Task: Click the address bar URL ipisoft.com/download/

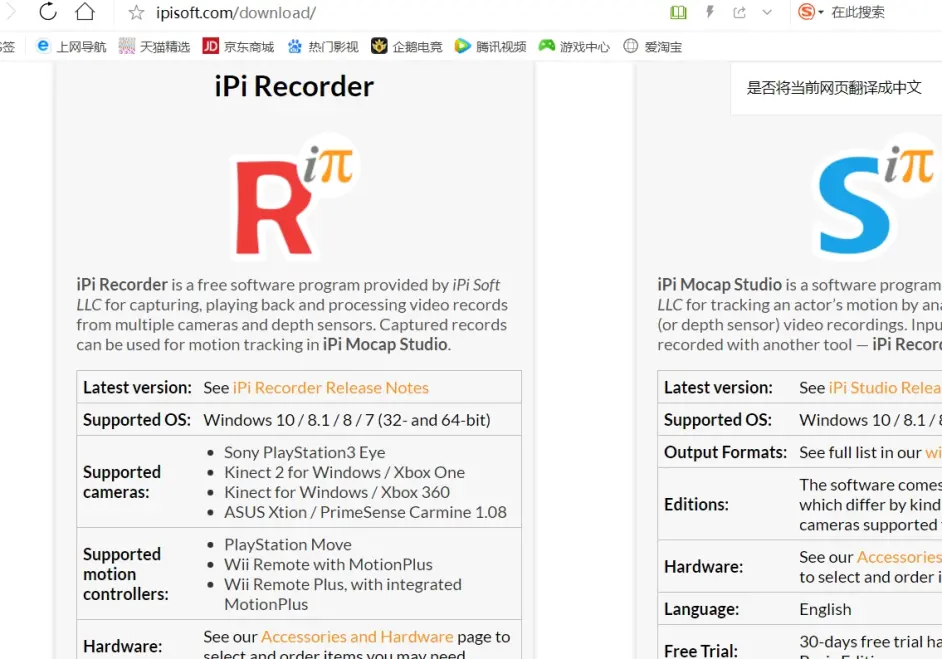Action: tap(236, 13)
